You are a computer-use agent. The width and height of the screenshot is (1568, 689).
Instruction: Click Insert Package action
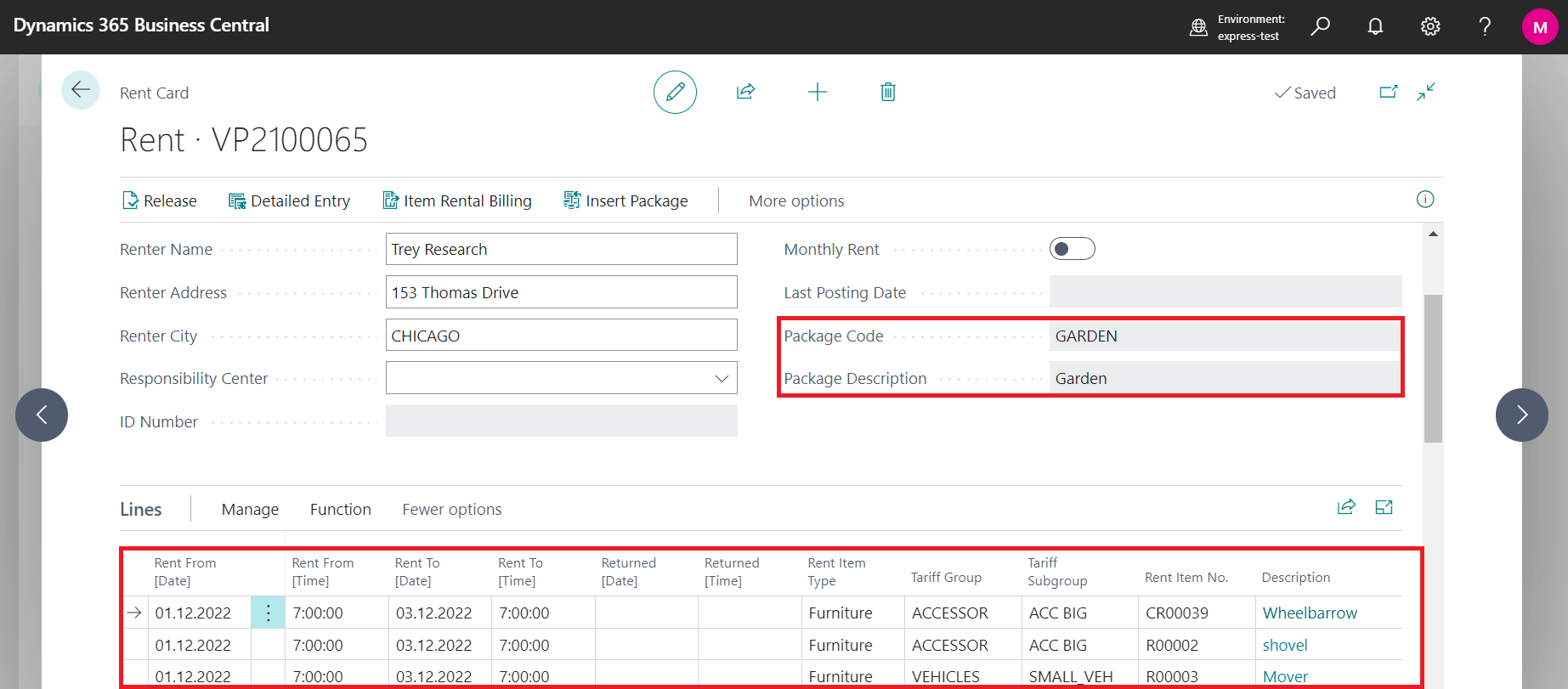point(626,201)
